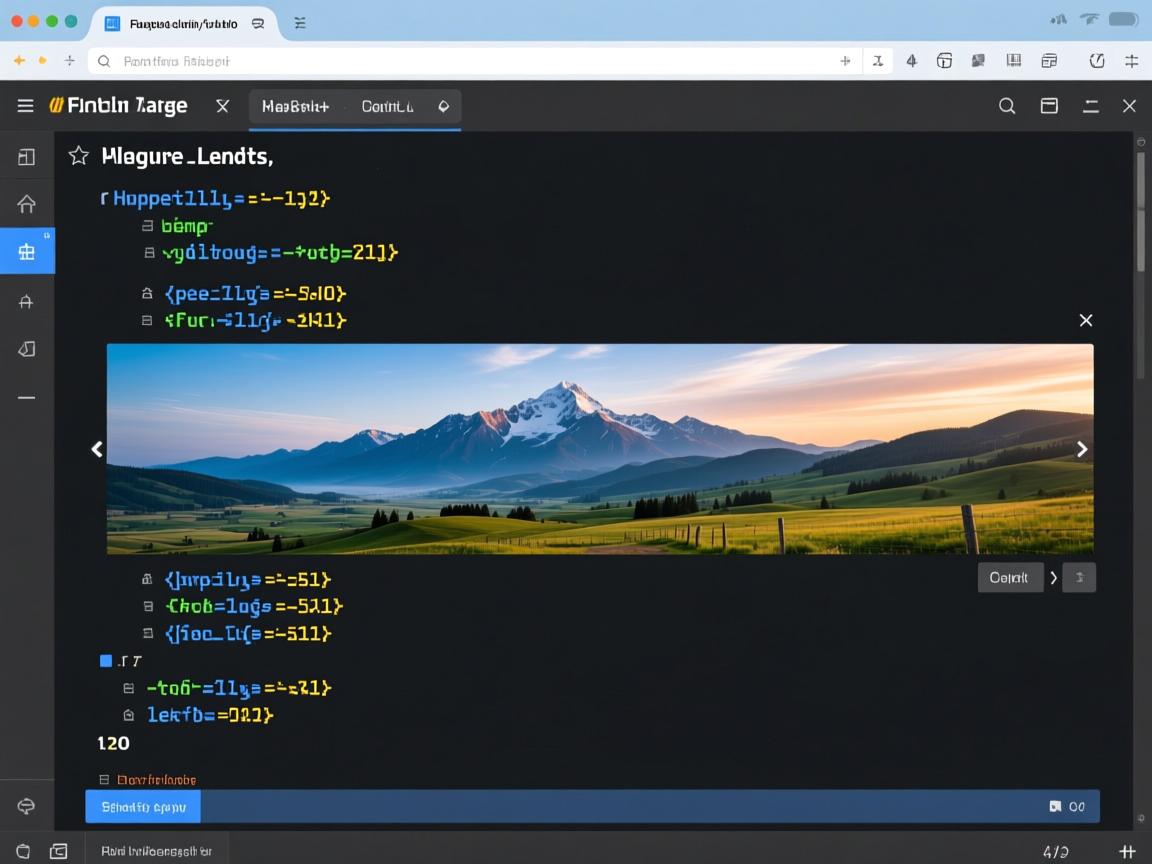Click the star icon beside Hlagure_Lendts
Viewport: 1152px width, 864px height.
pos(78,156)
